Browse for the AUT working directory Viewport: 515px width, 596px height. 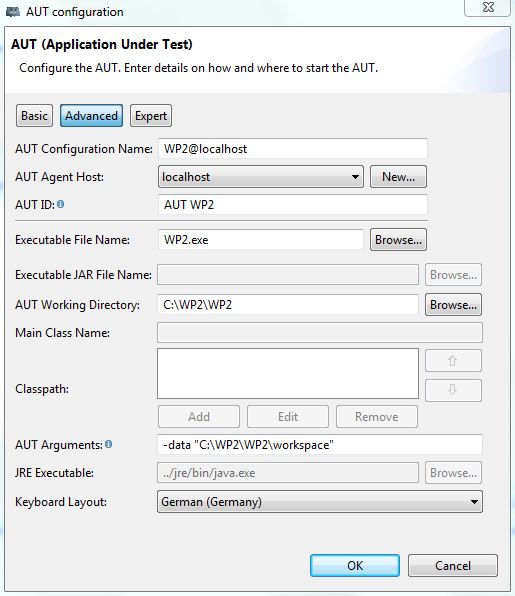[453, 305]
